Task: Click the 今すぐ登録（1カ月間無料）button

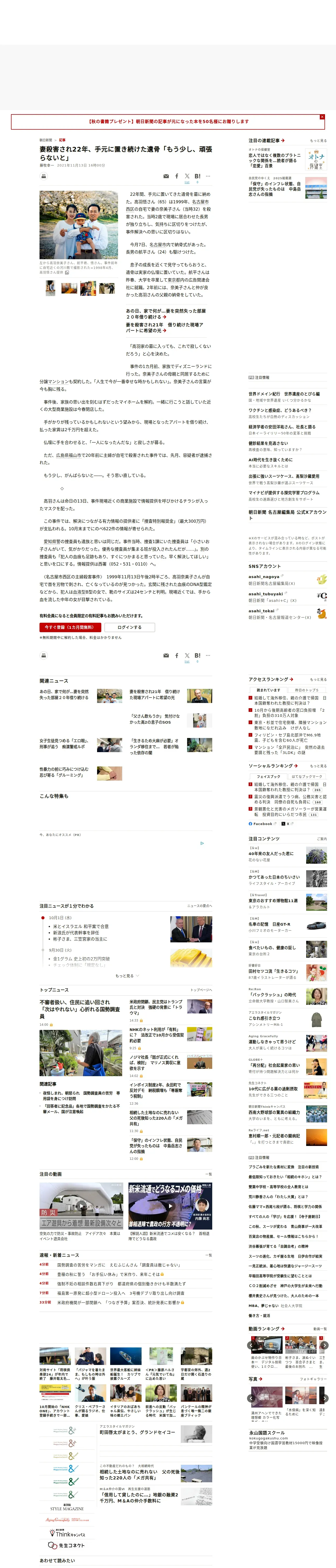Action: click(70, 627)
